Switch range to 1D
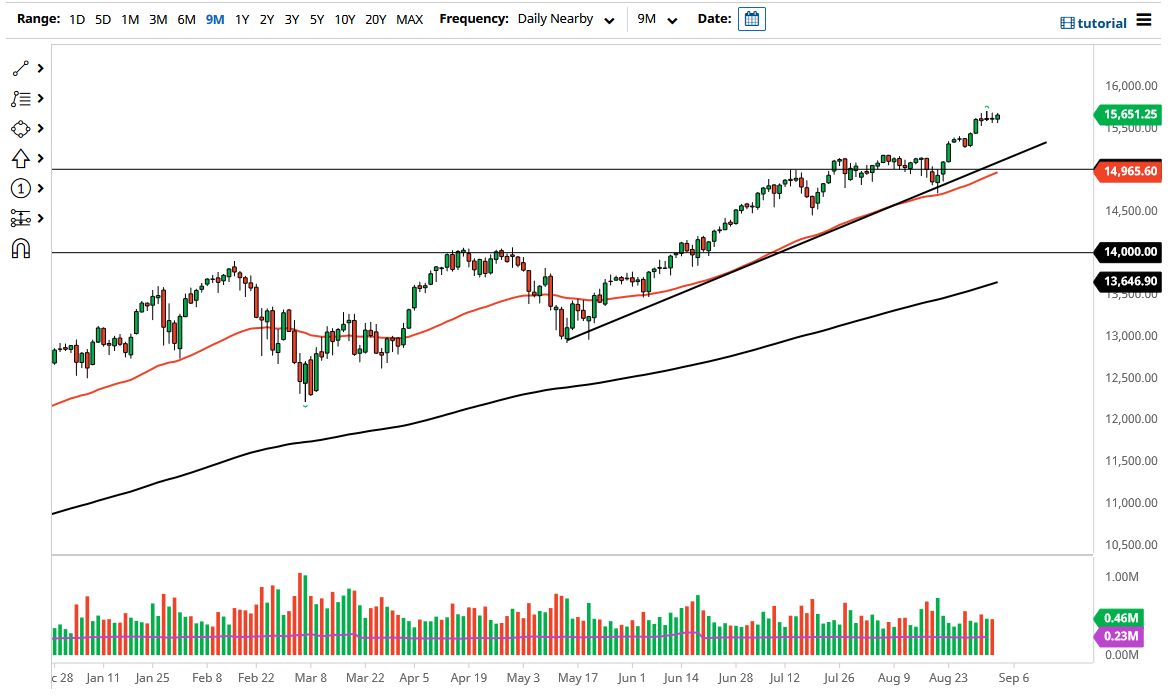This screenshot has width=1171, height=699. (76, 18)
